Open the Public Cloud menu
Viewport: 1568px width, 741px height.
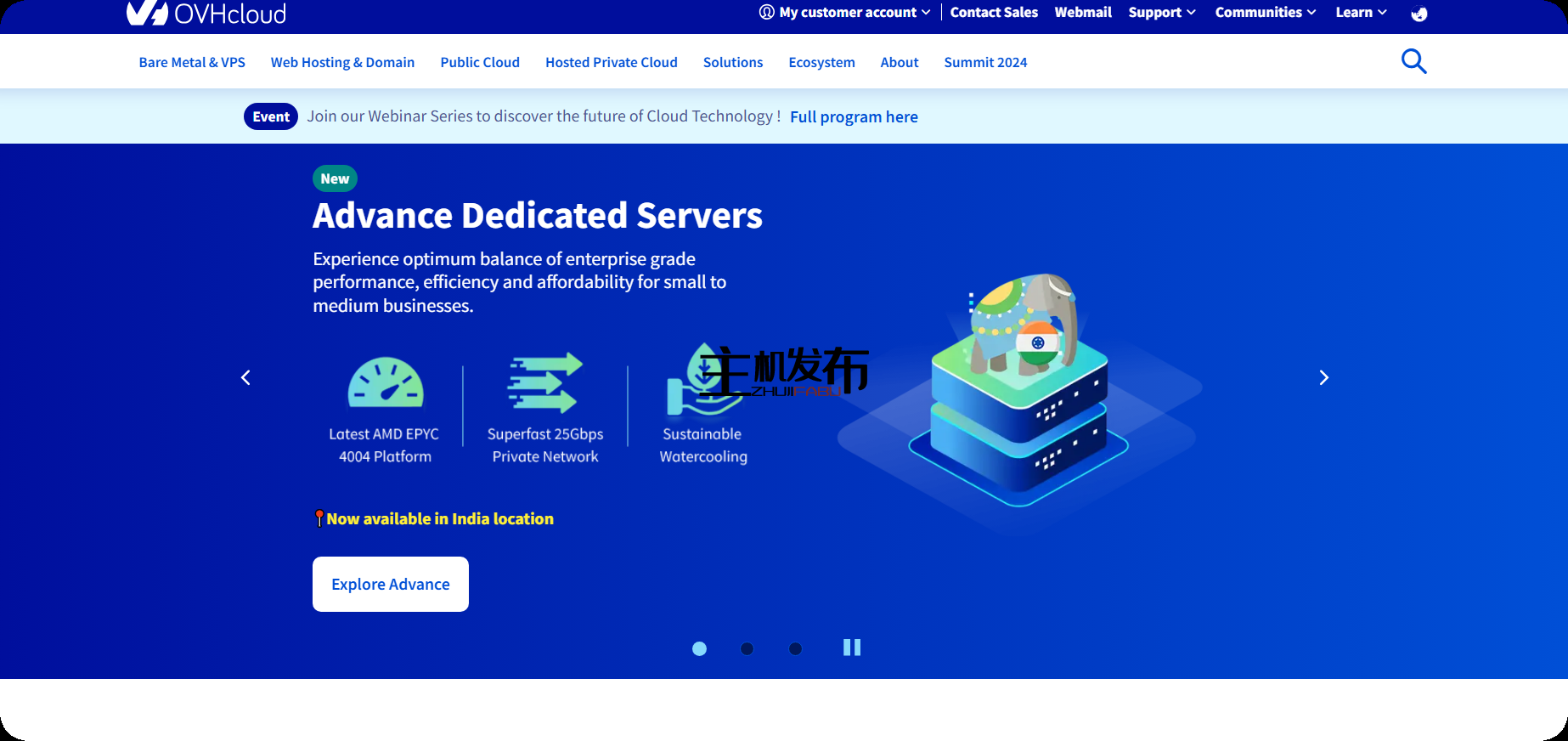(480, 62)
